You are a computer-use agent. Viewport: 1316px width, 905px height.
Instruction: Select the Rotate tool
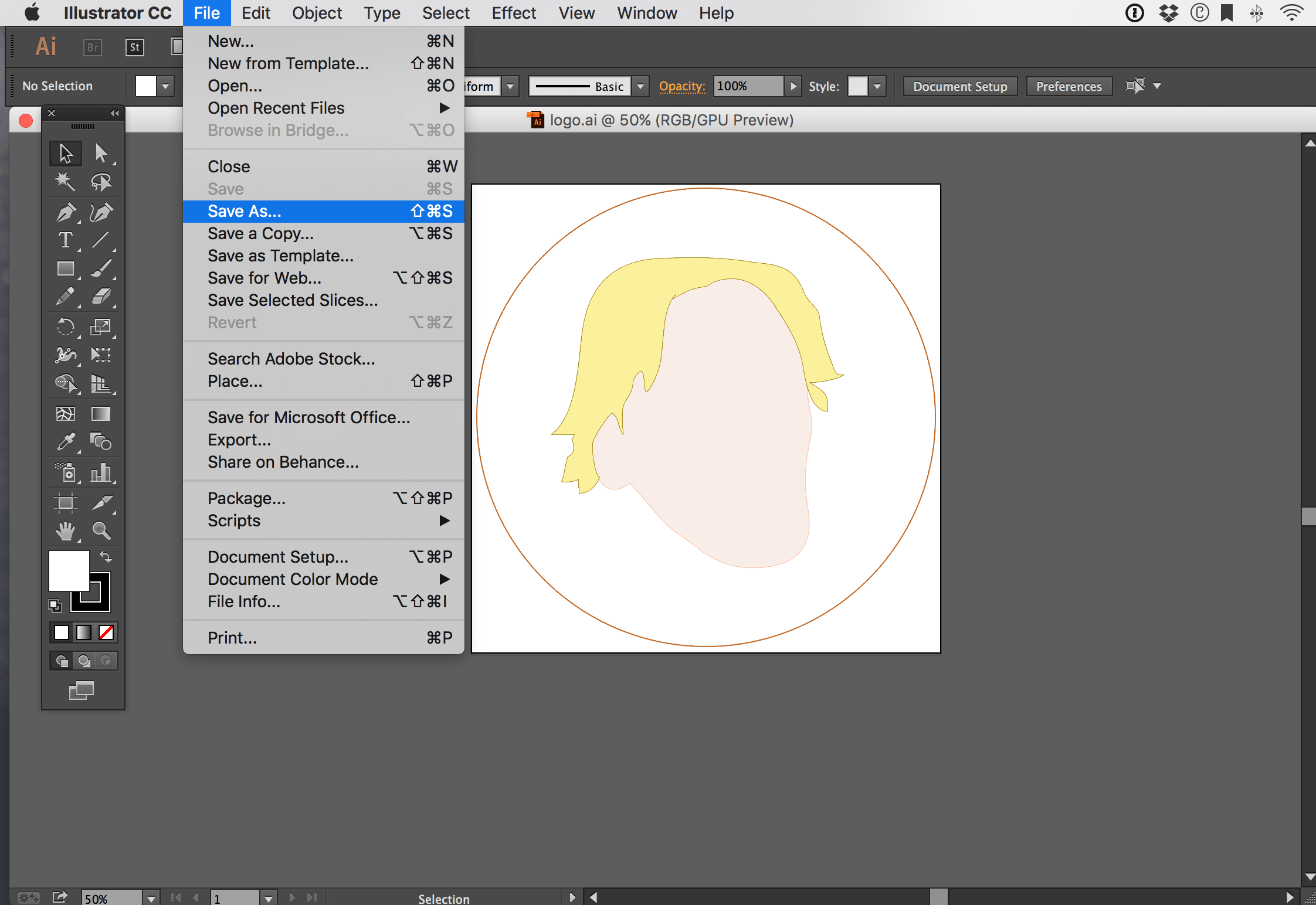tap(64, 325)
